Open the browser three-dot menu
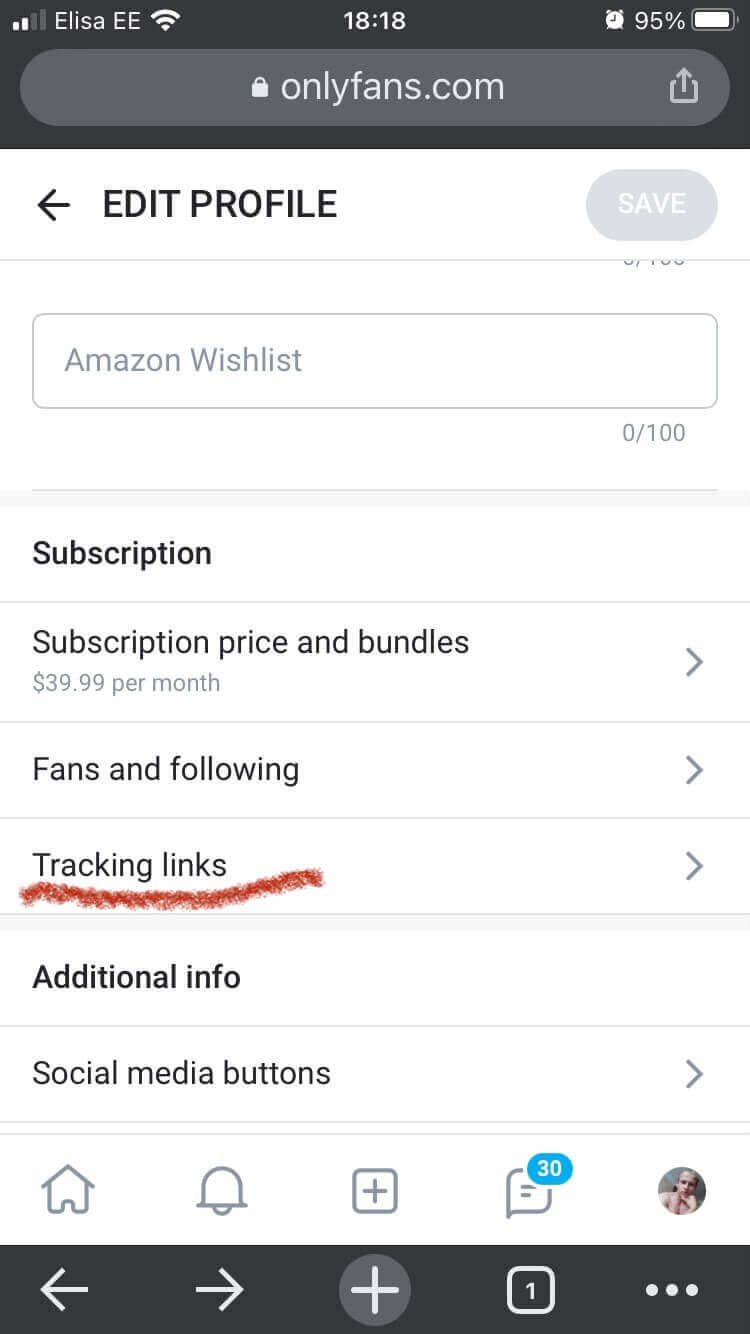Viewport: 750px width, 1334px height. (x=673, y=1291)
